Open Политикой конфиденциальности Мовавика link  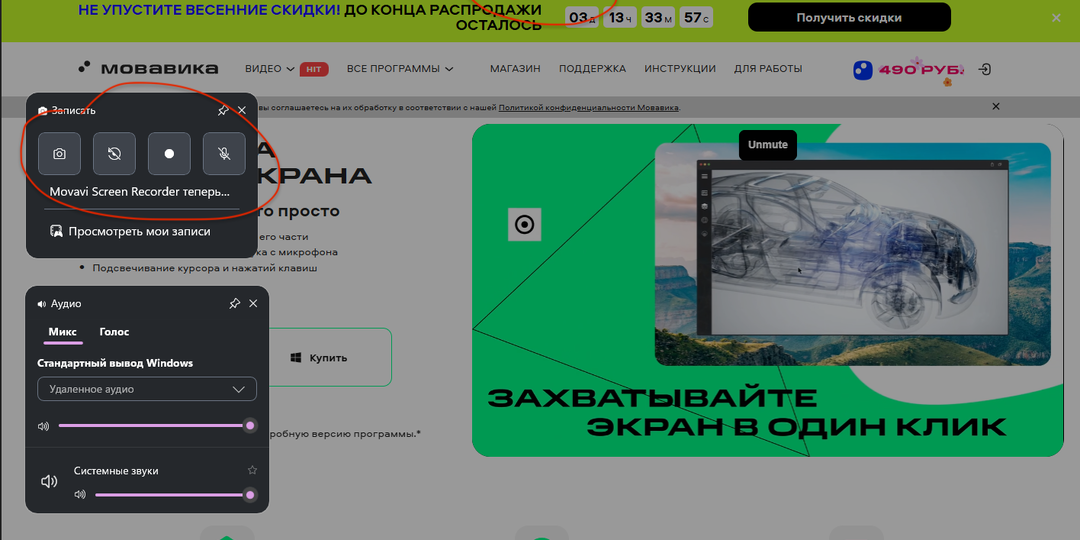(589, 107)
